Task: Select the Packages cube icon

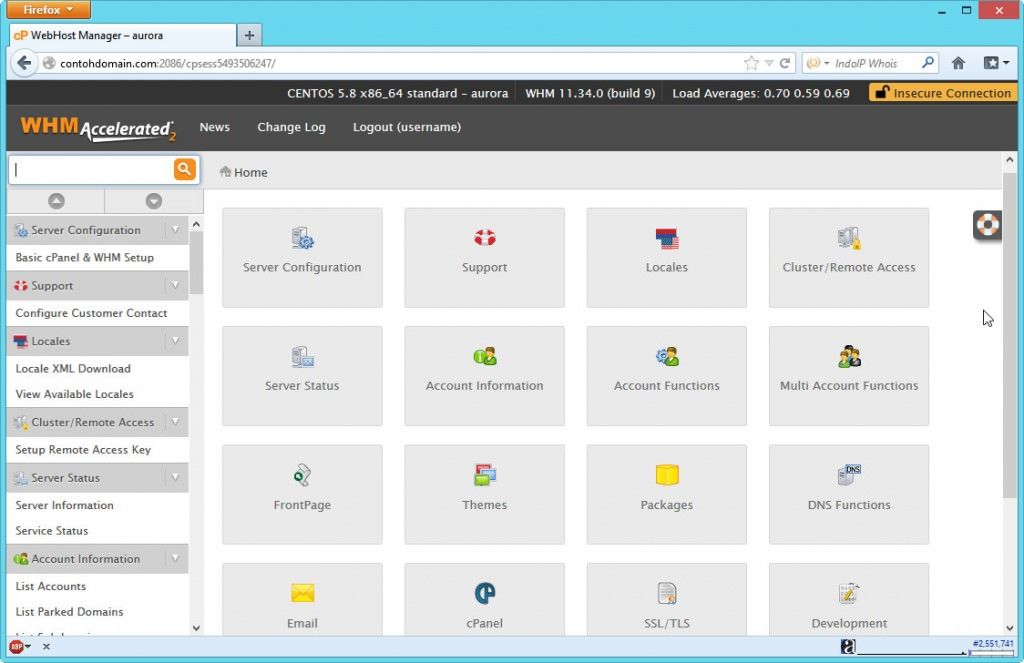Action: click(x=666, y=474)
